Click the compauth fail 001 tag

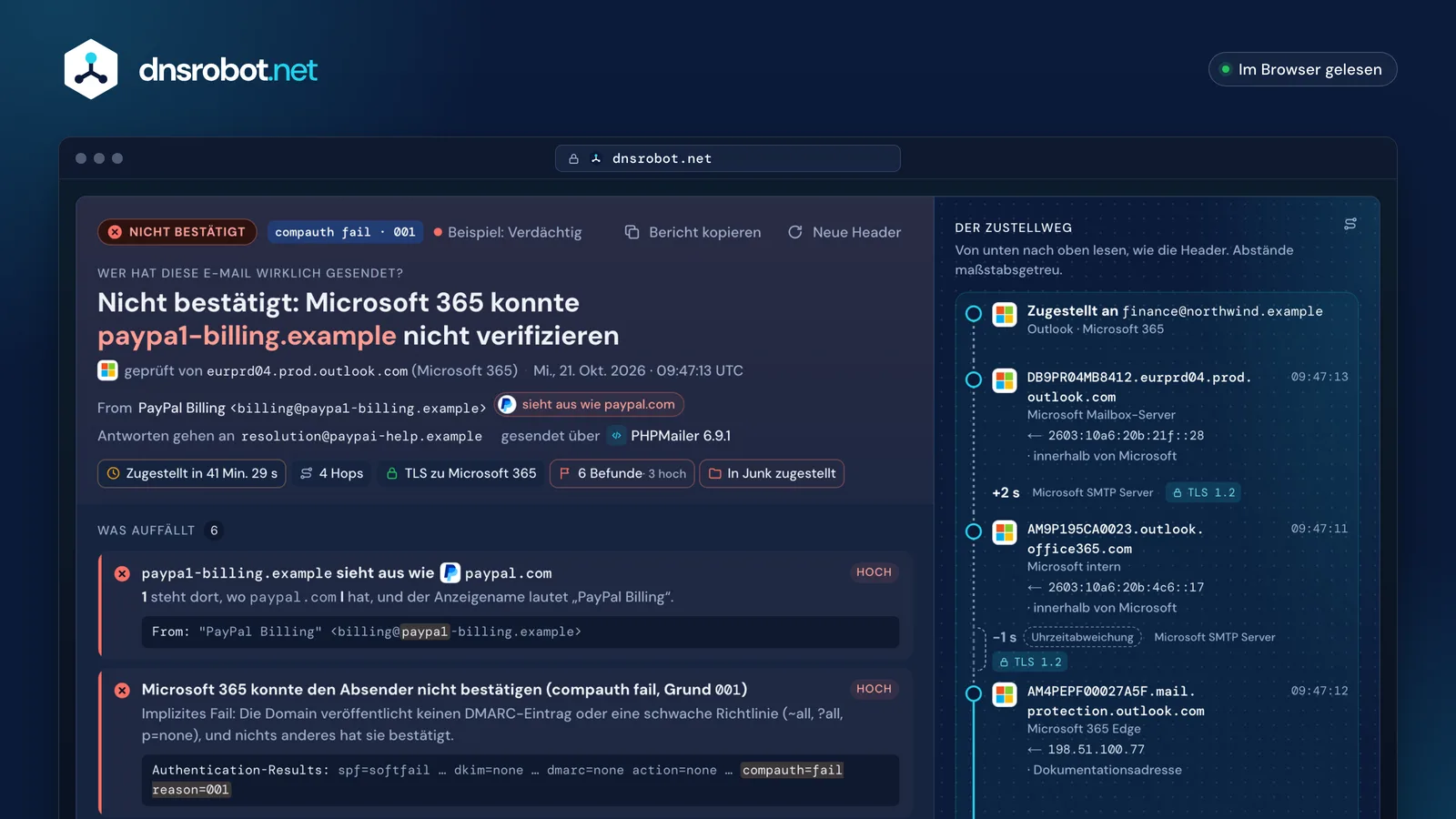pos(345,232)
